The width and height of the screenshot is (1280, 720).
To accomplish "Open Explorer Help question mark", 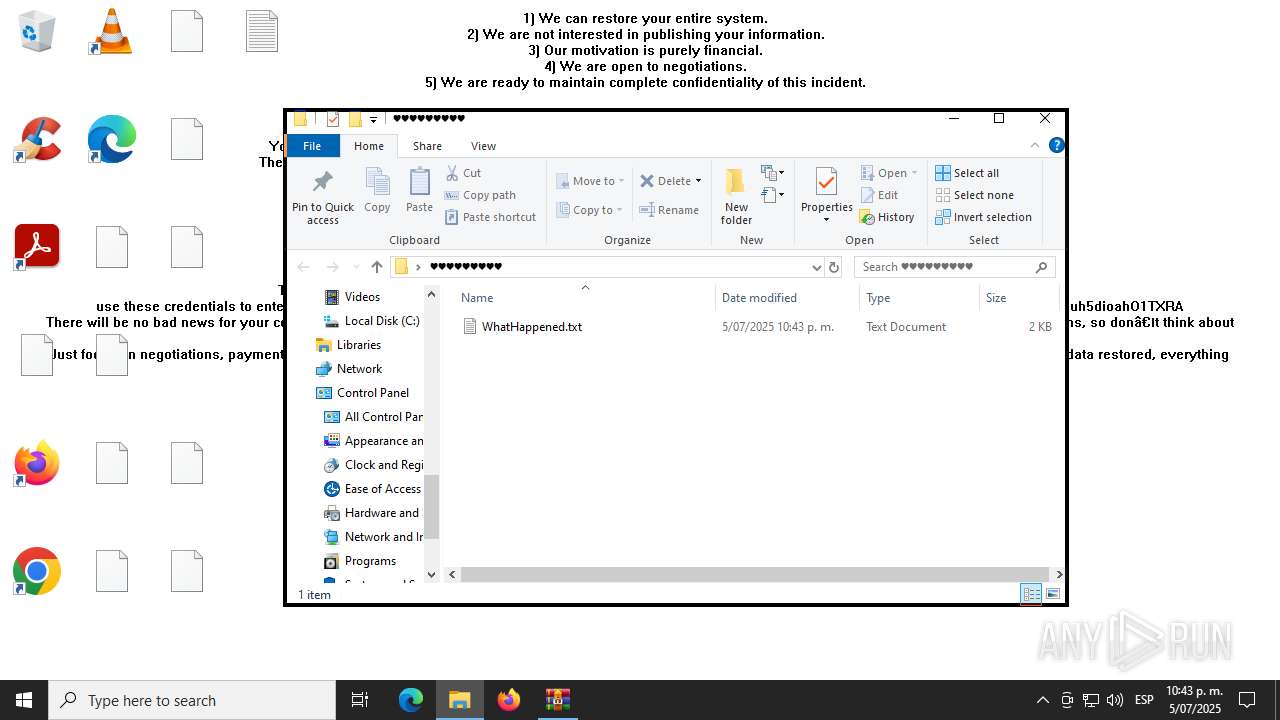I will pyautogui.click(x=1056, y=145).
